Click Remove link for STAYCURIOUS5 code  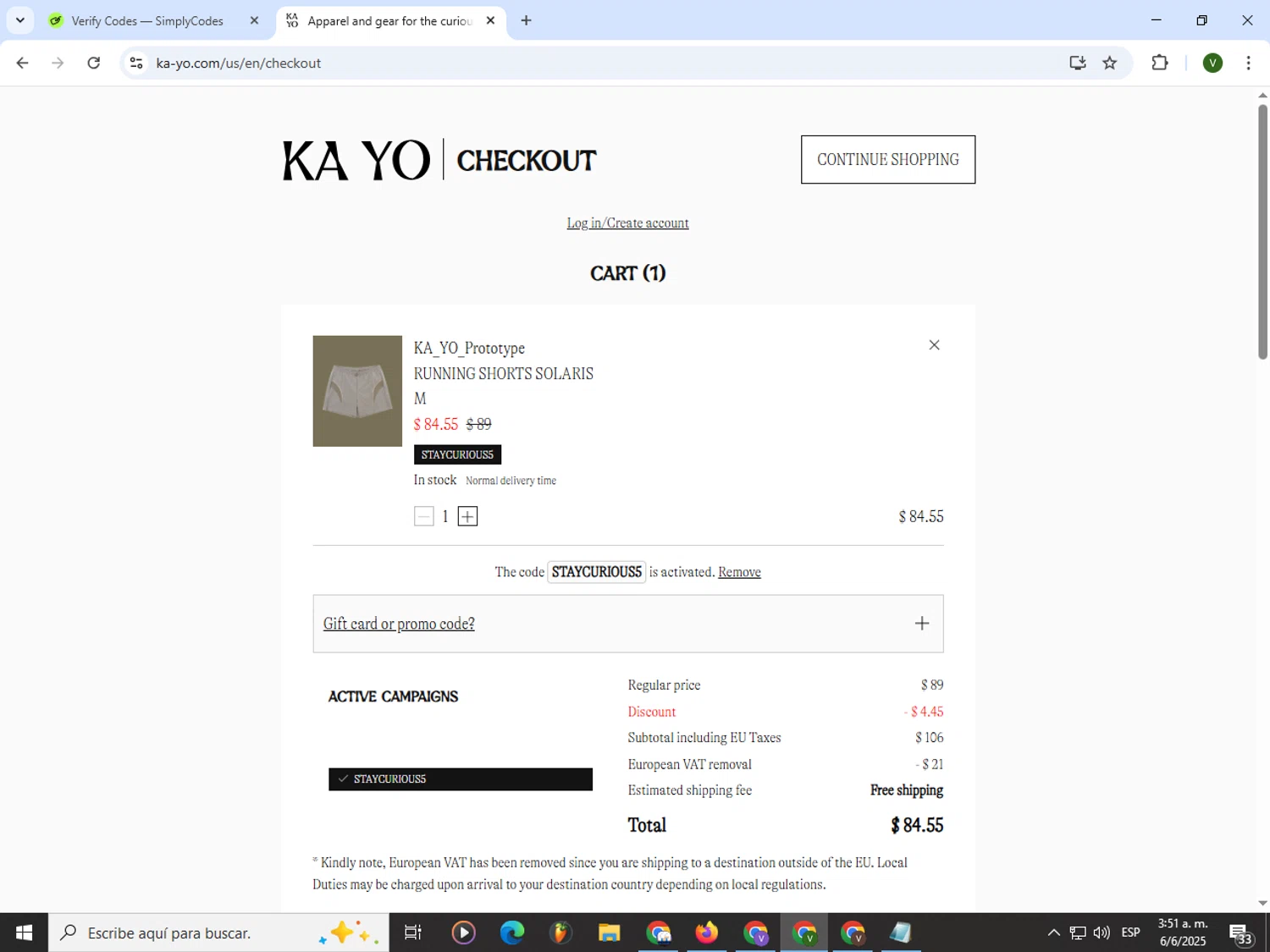tap(739, 572)
